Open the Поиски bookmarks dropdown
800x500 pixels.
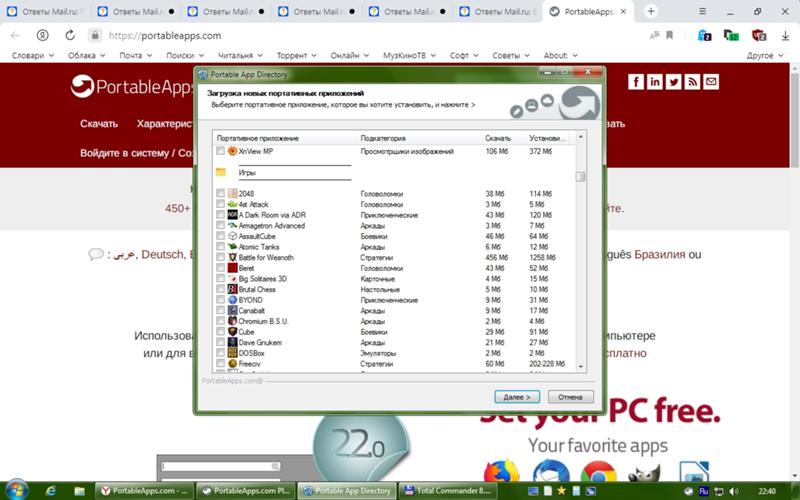[x=185, y=55]
